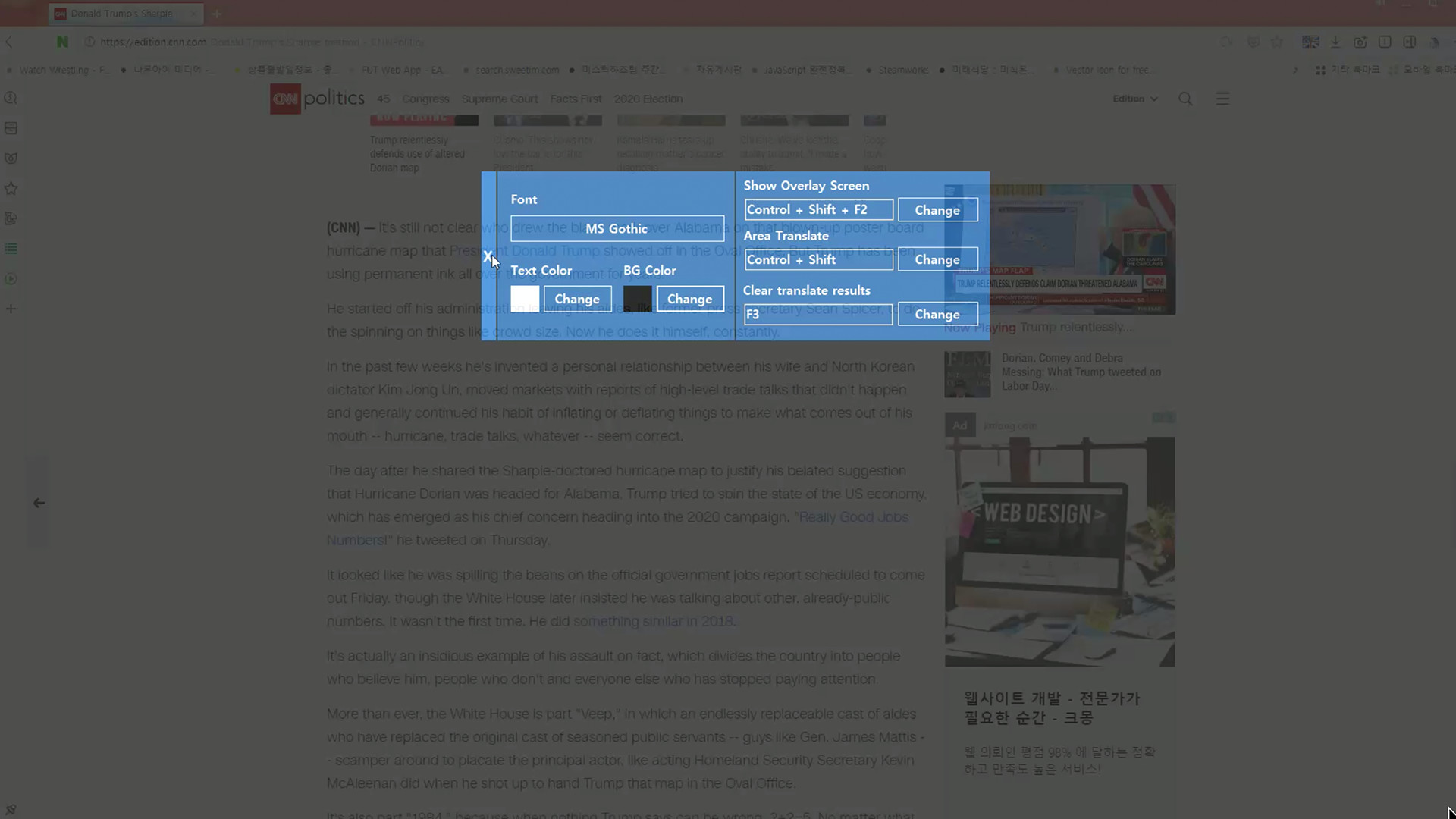Click the Naver N icon in toolbar

[x=62, y=42]
